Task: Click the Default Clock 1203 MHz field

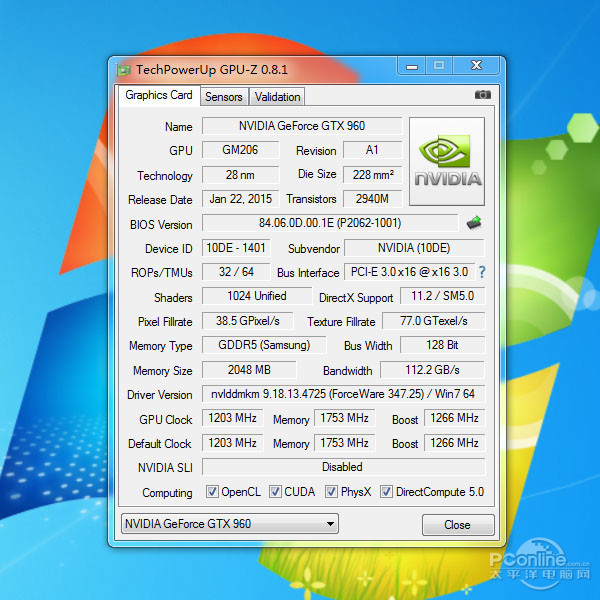Action: coord(232,443)
